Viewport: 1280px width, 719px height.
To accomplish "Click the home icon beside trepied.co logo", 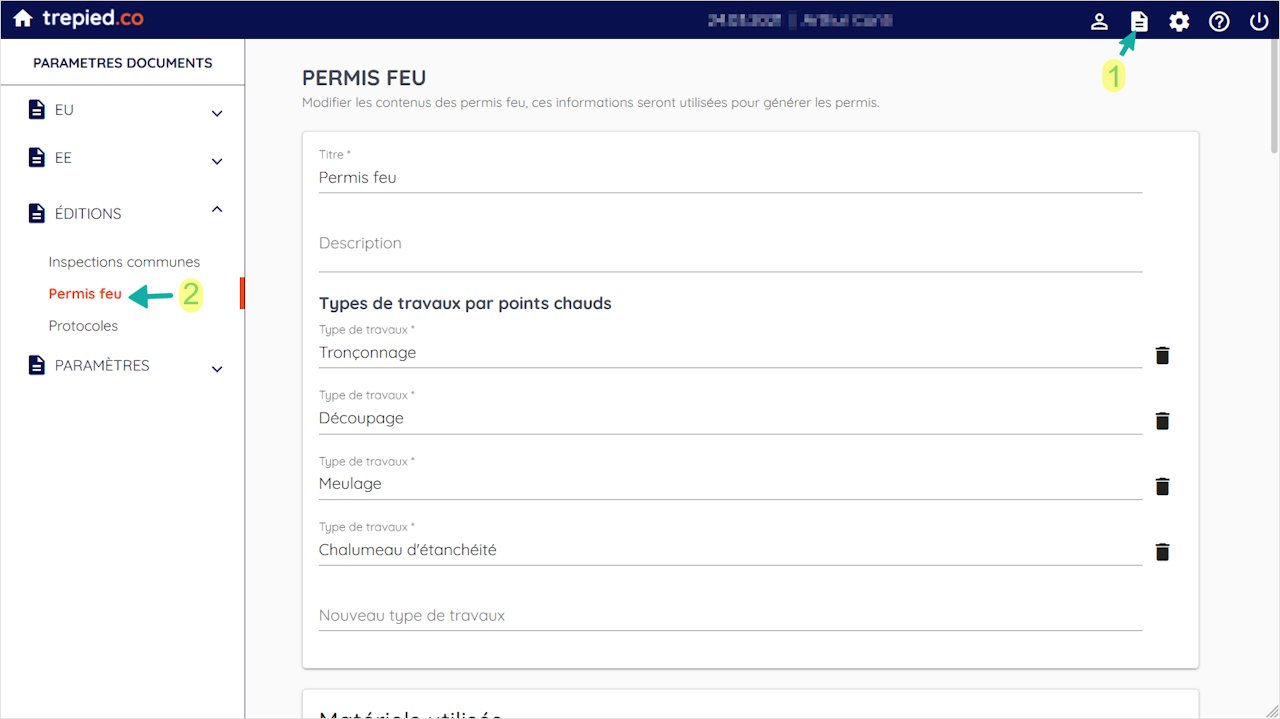I will [x=23, y=19].
